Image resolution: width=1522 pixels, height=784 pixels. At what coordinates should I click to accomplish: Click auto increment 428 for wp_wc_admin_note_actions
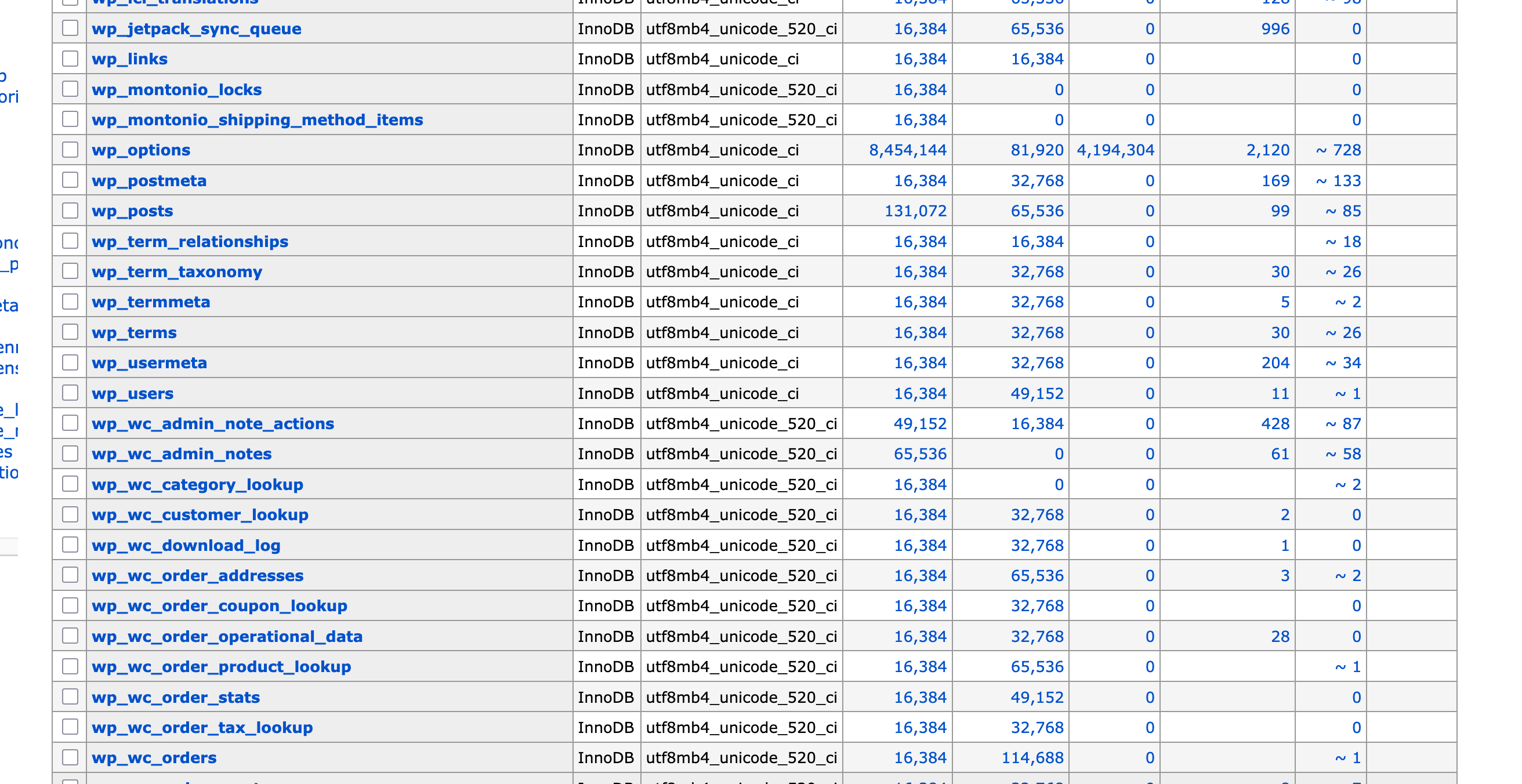point(1275,424)
